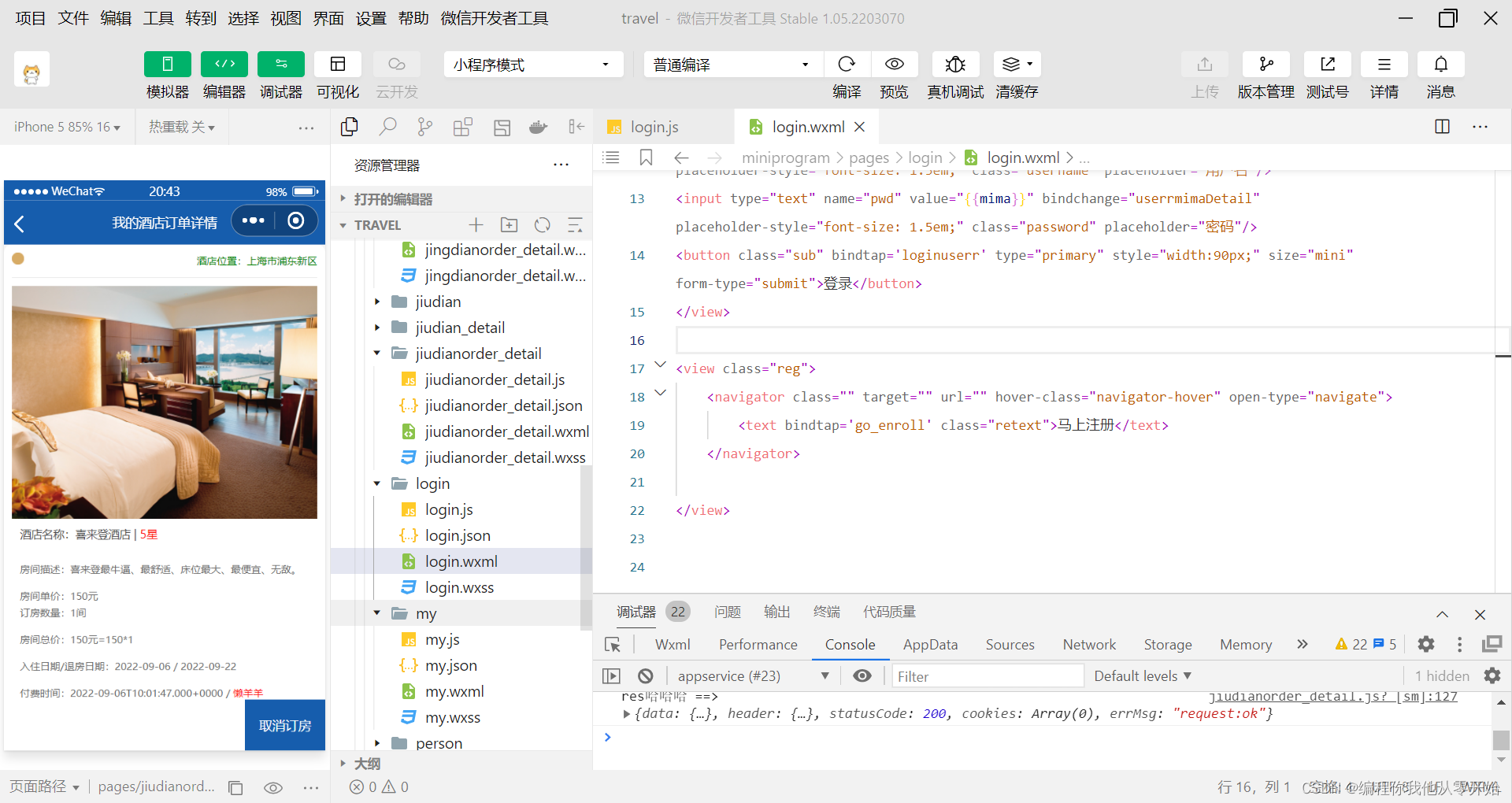This screenshot has height=803, width=1512.
Task: Select the element inspector arrow tool
Action: tap(613, 645)
